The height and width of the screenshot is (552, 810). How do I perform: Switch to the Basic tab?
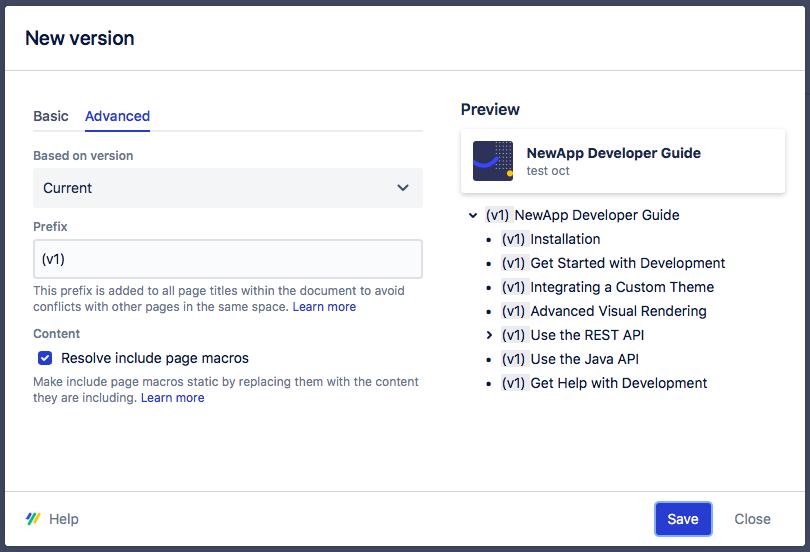[x=51, y=116]
